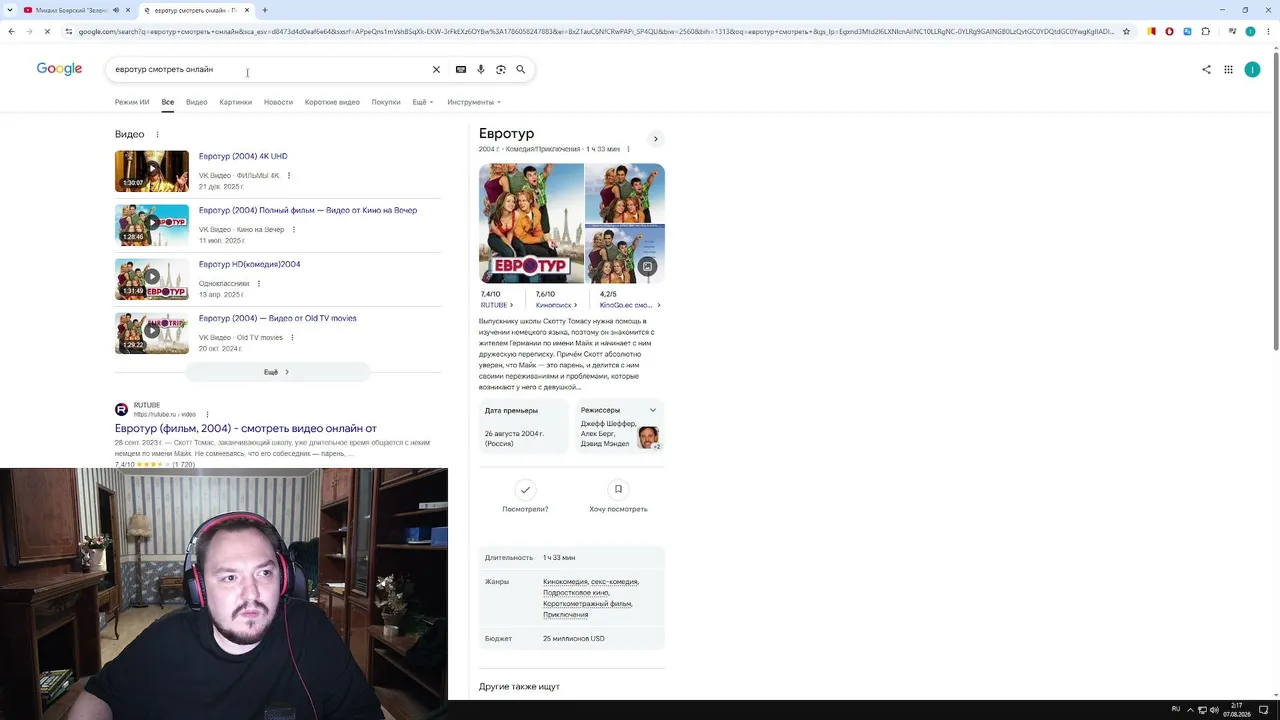1280x720 pixels.
Task: Bookmark this page with the star
Action: [1126, 32]
